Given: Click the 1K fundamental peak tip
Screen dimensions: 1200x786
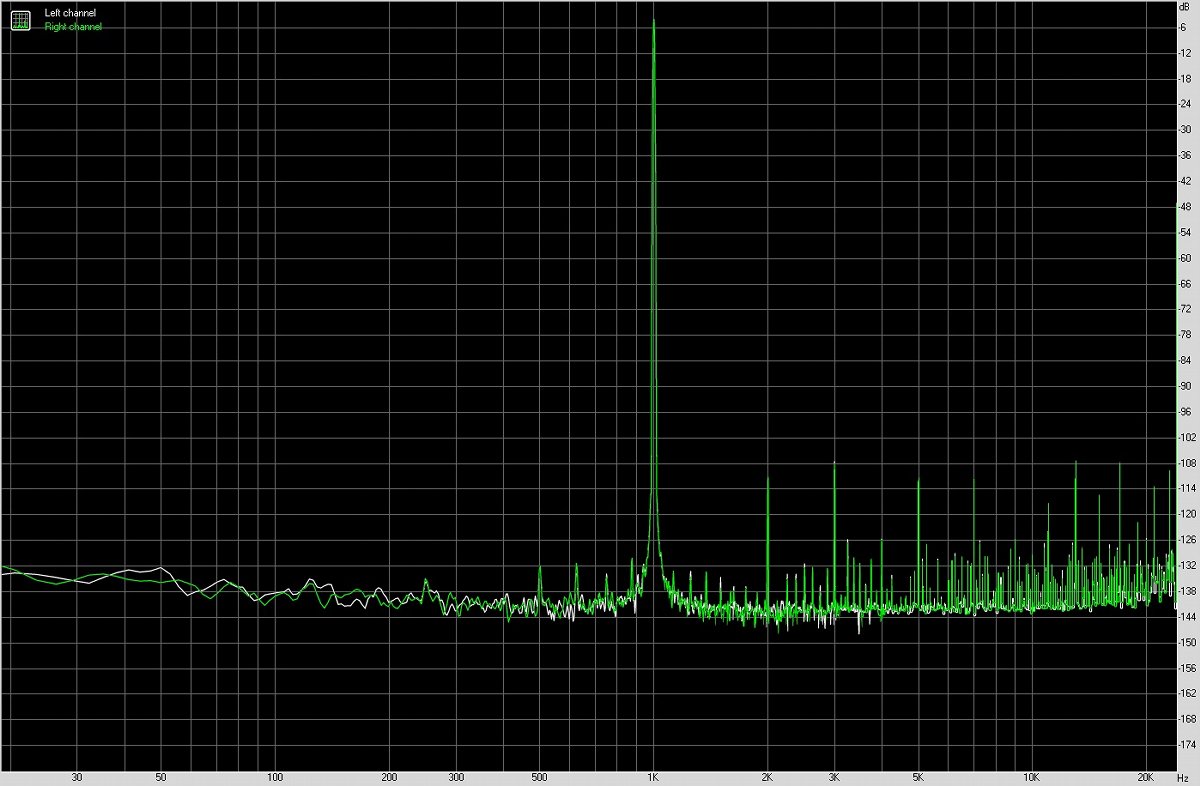Looking at the screenshot, I should (653, 21).
